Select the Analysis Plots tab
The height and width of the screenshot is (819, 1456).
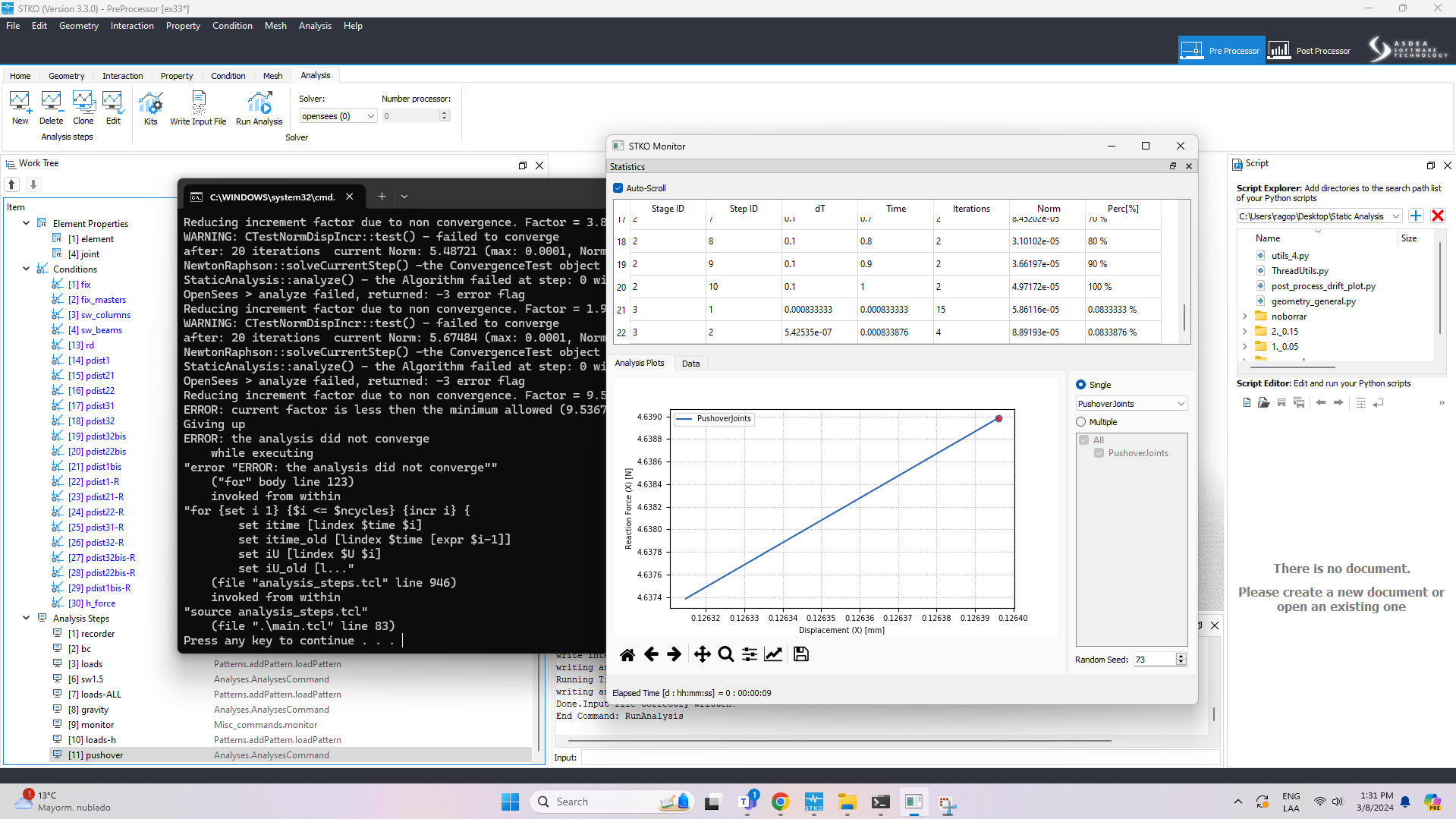tap(639, 363)
